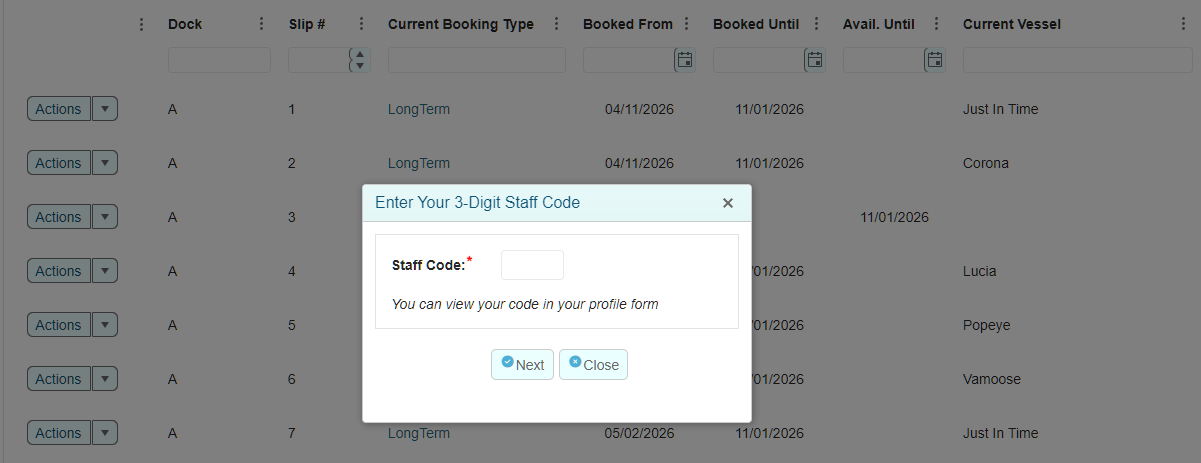Image resolution: width=1201 pixels, height=463 pixels.
Task: Open the Dock column options menu
Action: click(x=262, y=24)
